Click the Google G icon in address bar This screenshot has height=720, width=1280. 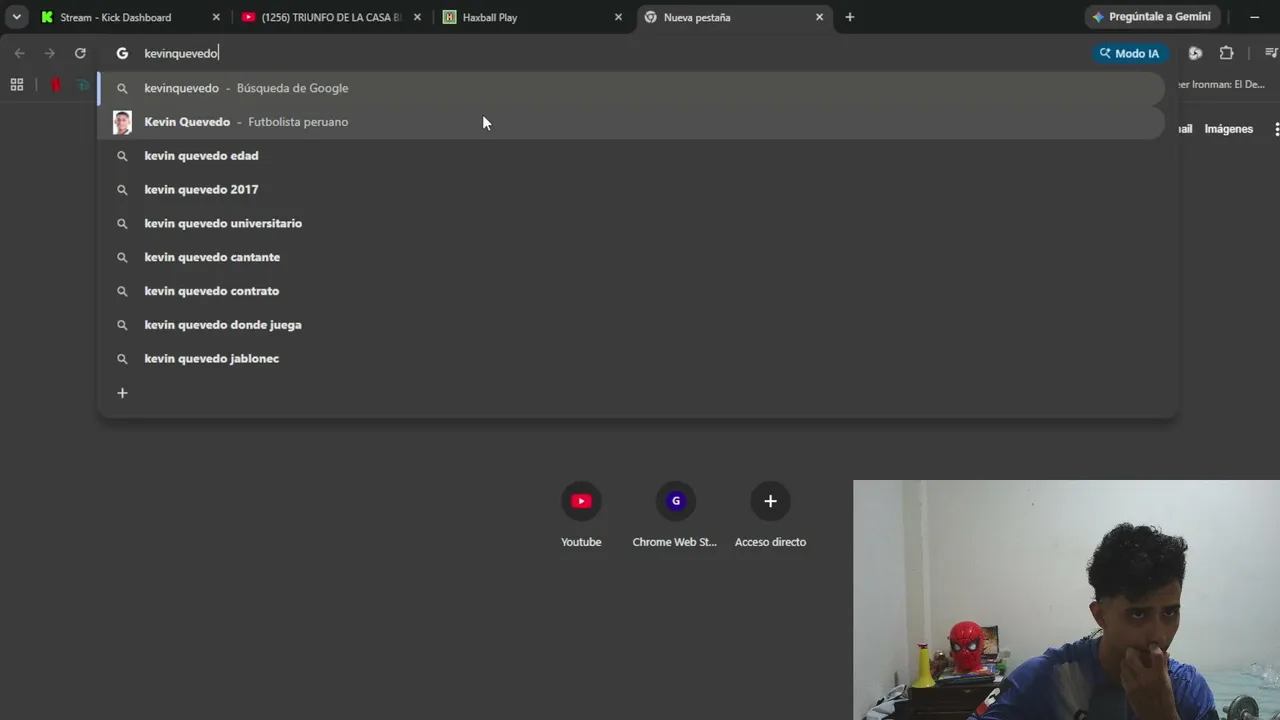coord(122,53)
